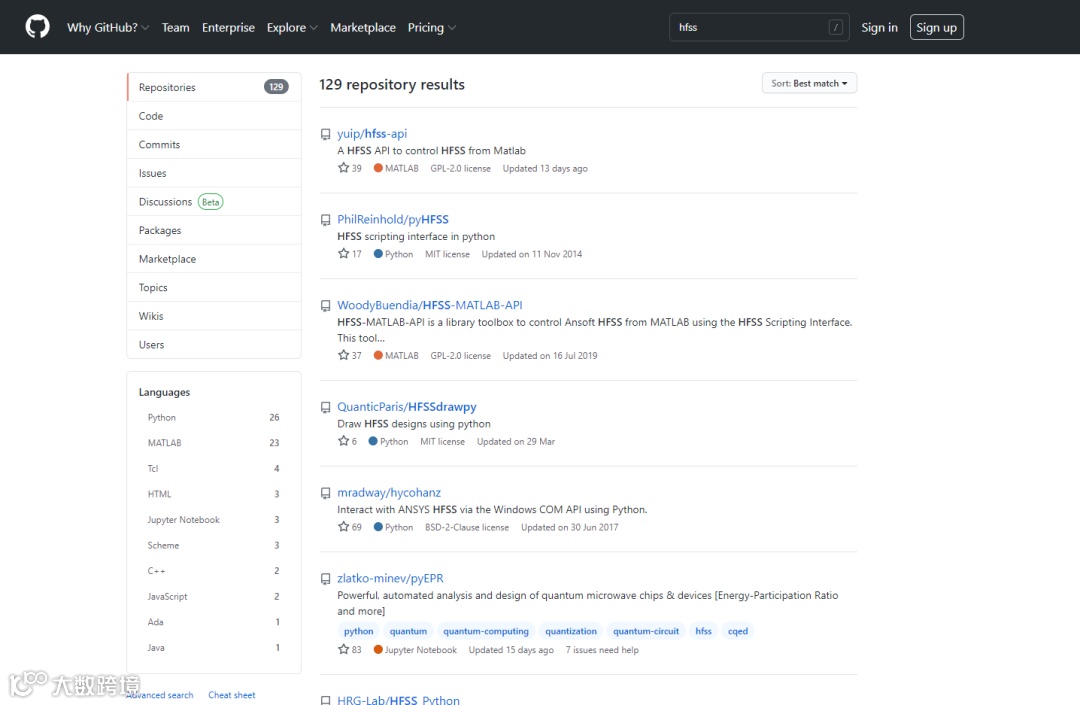Screen dimensions: 1080x705
Task: Filter results by Tcl language
Action: [x=214, y=468]
